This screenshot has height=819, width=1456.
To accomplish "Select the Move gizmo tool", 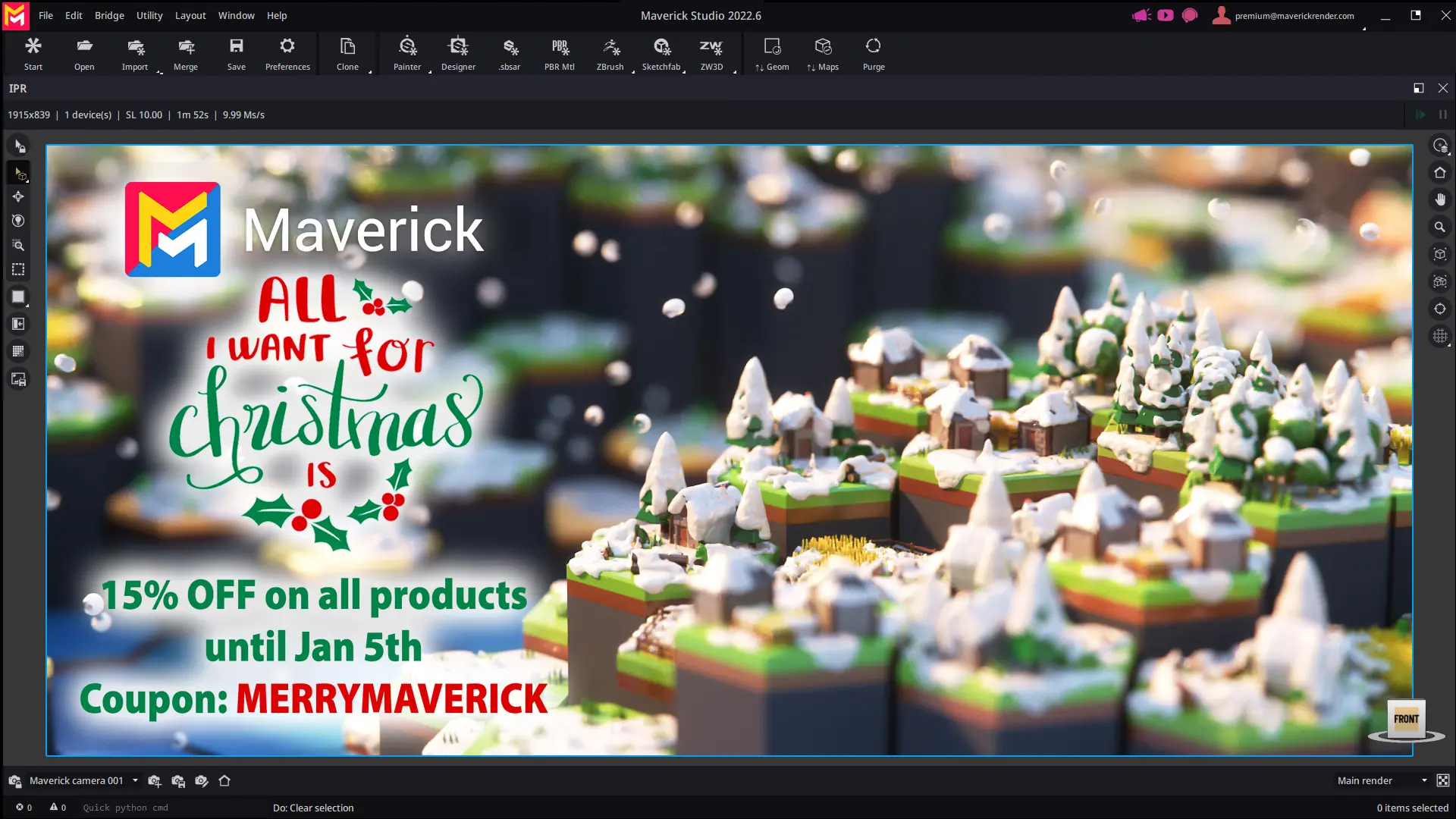I will coord(19,196).
